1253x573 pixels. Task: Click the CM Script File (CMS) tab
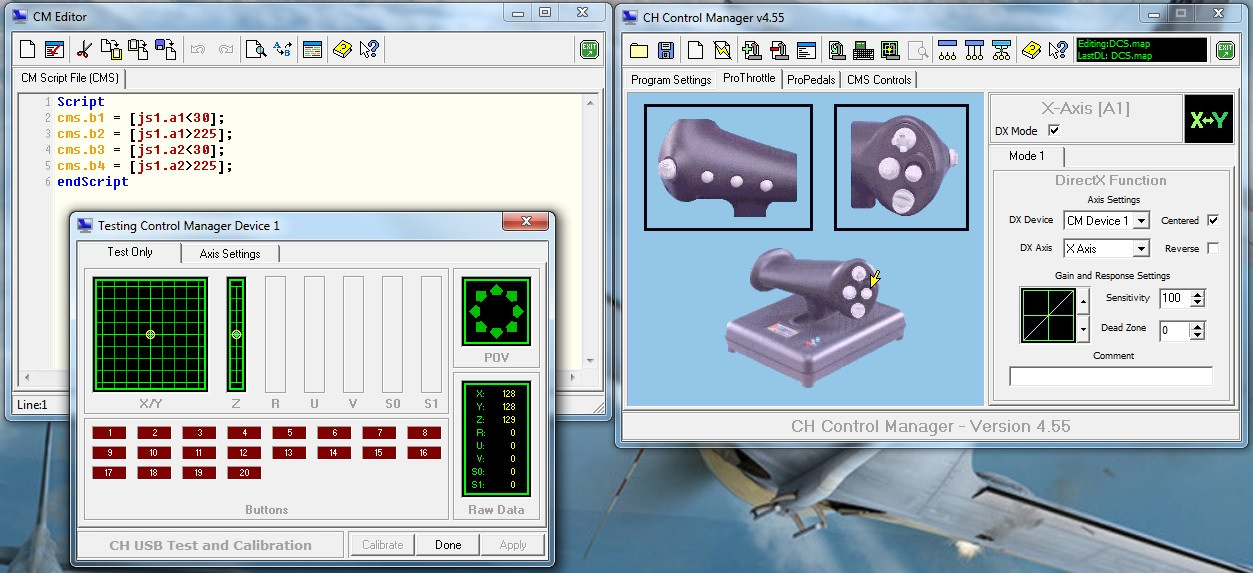coord(70,78)
